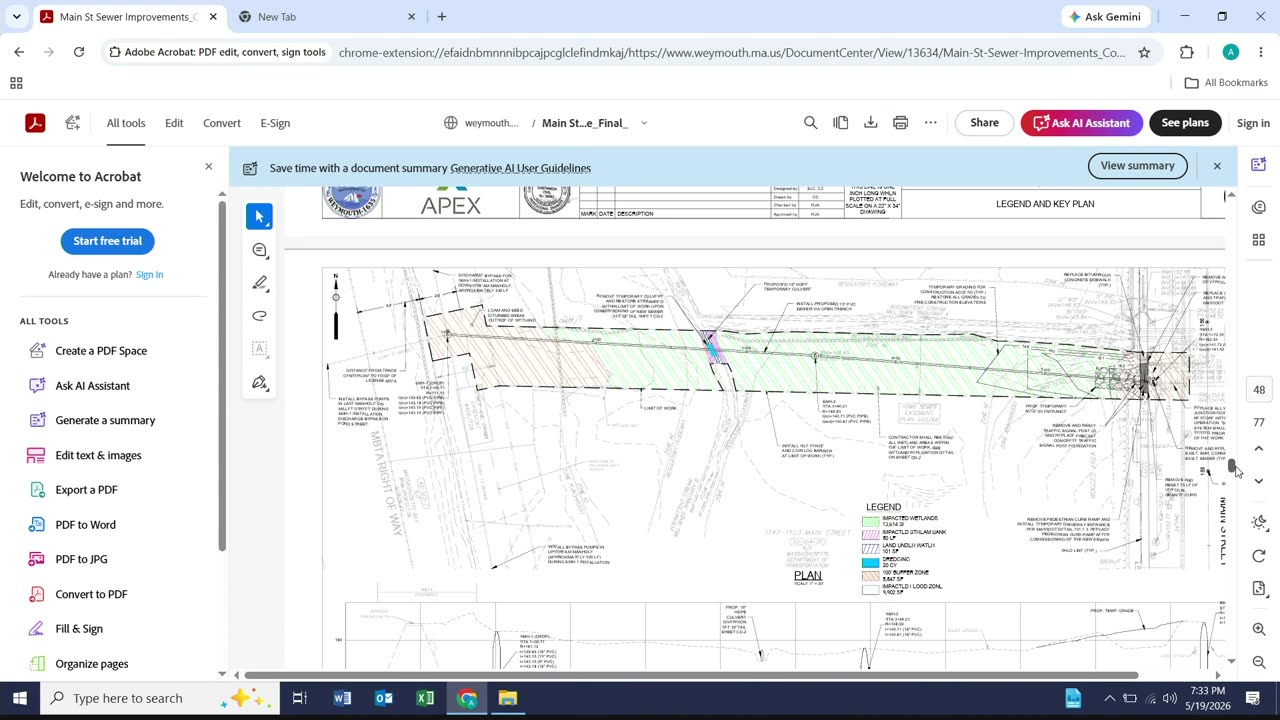Screen dimensions: 1280x720
Task: Open right rail AI assistant panel icon
Action: point(1258,164)
